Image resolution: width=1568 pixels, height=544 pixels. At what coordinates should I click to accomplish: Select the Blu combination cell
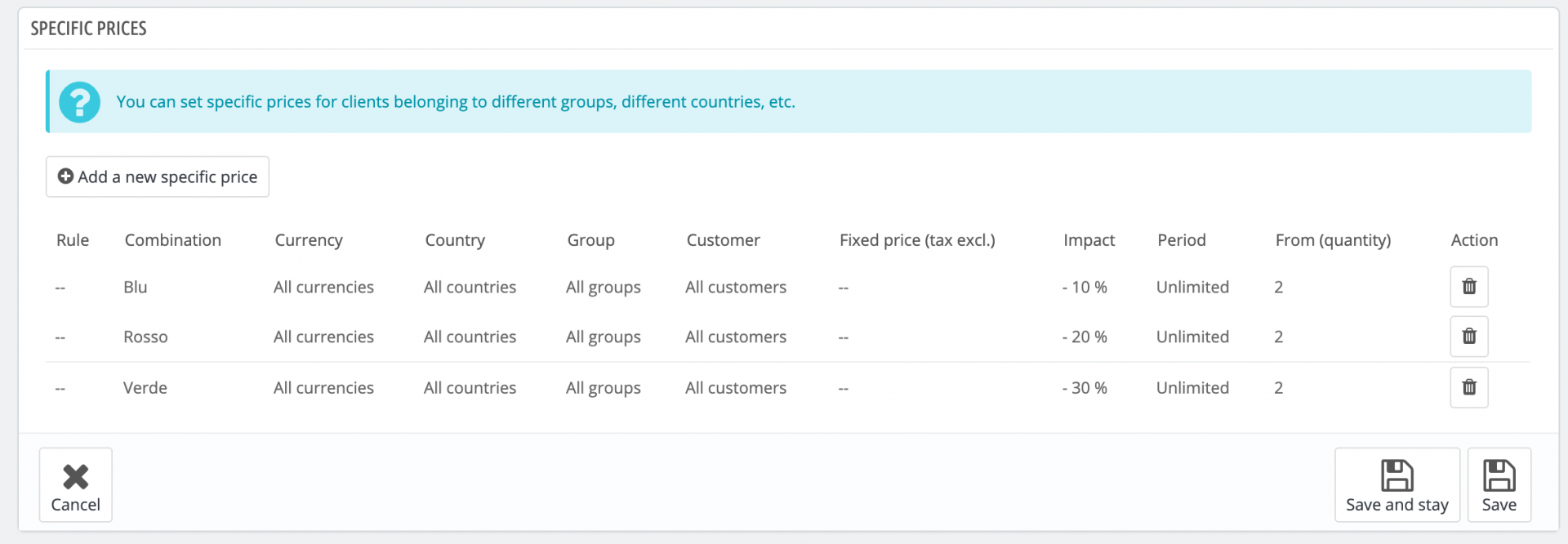(x=136, y=288)
